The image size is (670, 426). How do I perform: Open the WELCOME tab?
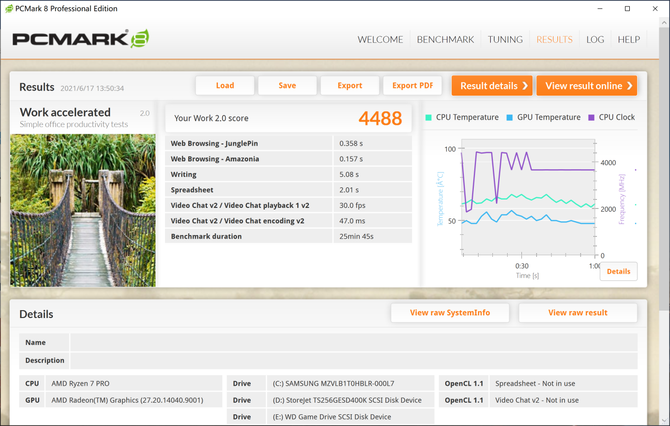[380, 40]
